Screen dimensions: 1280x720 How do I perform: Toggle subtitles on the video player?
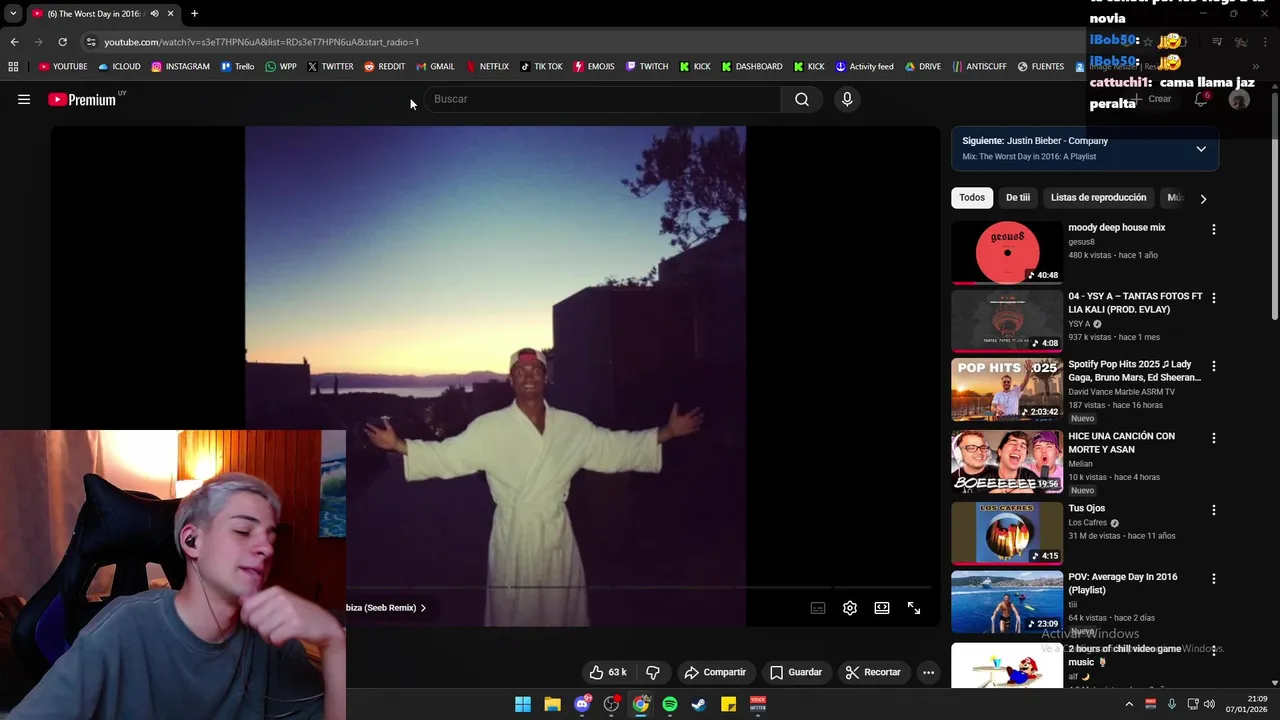(x=818, y=608)
